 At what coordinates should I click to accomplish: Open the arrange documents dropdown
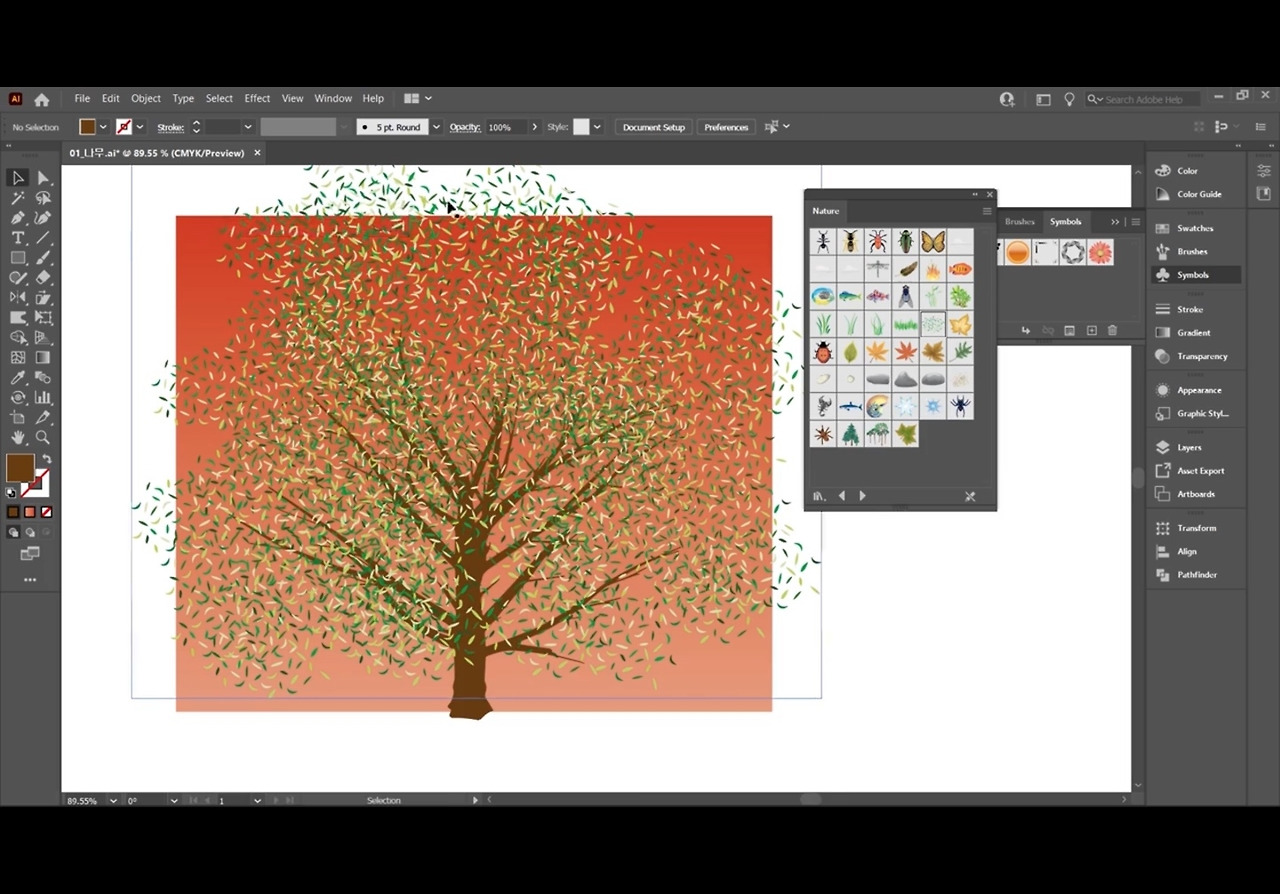coord(418,99)
